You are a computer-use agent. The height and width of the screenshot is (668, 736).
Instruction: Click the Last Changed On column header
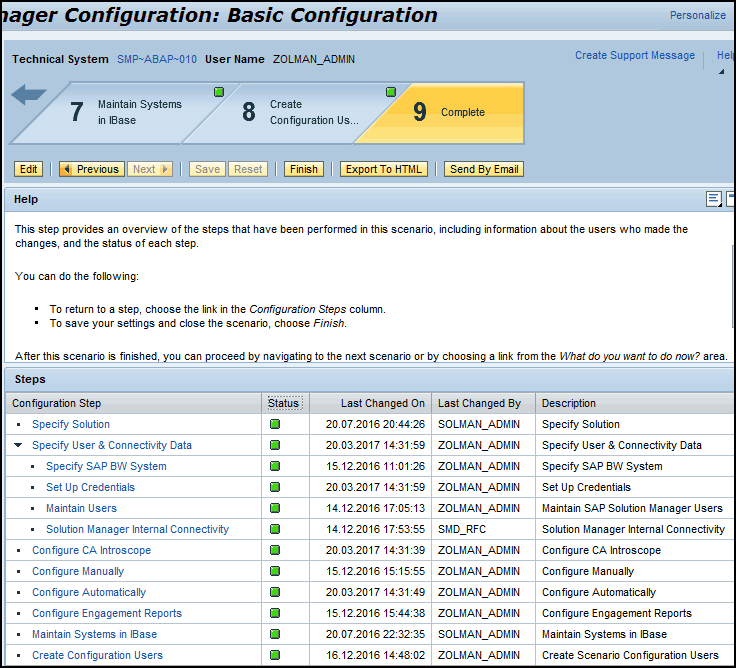coord(382,403)
